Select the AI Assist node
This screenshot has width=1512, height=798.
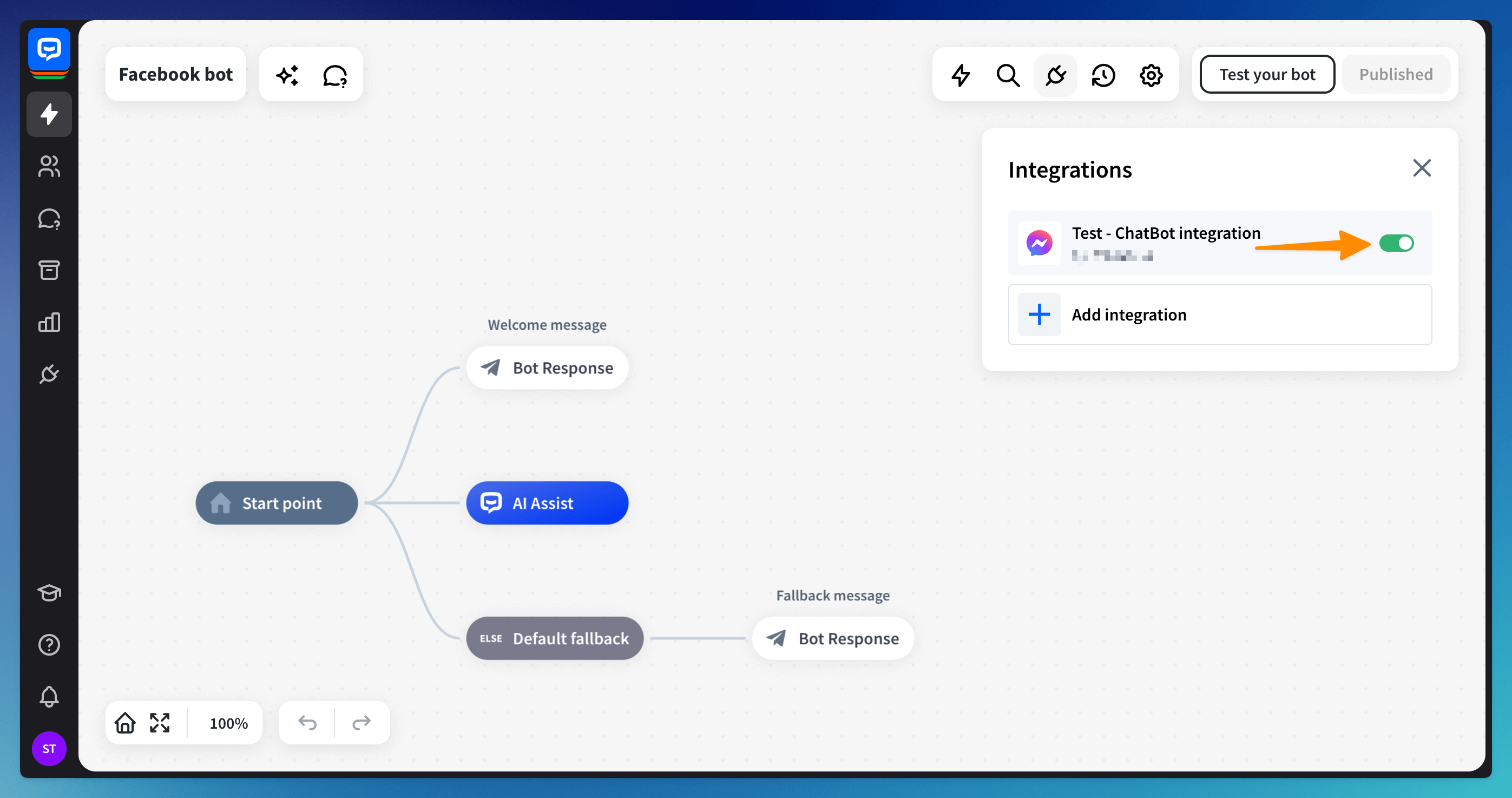point(547,503)
